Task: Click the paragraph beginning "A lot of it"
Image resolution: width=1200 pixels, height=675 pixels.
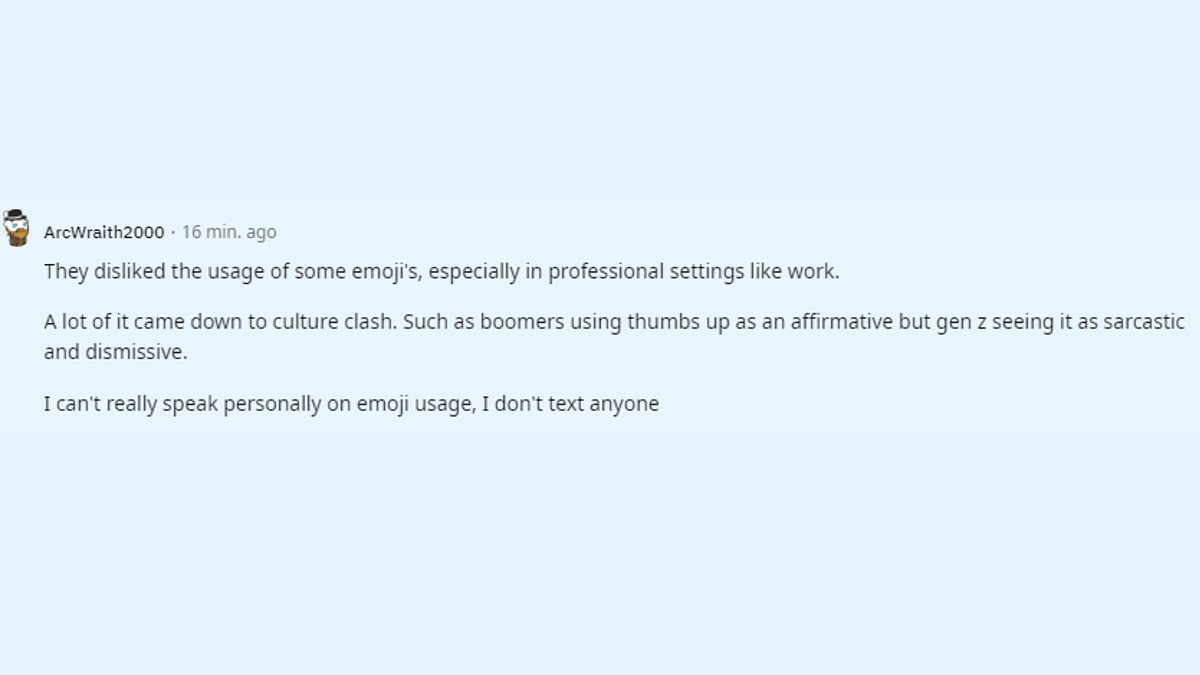Action: click(x=614, y=337)
